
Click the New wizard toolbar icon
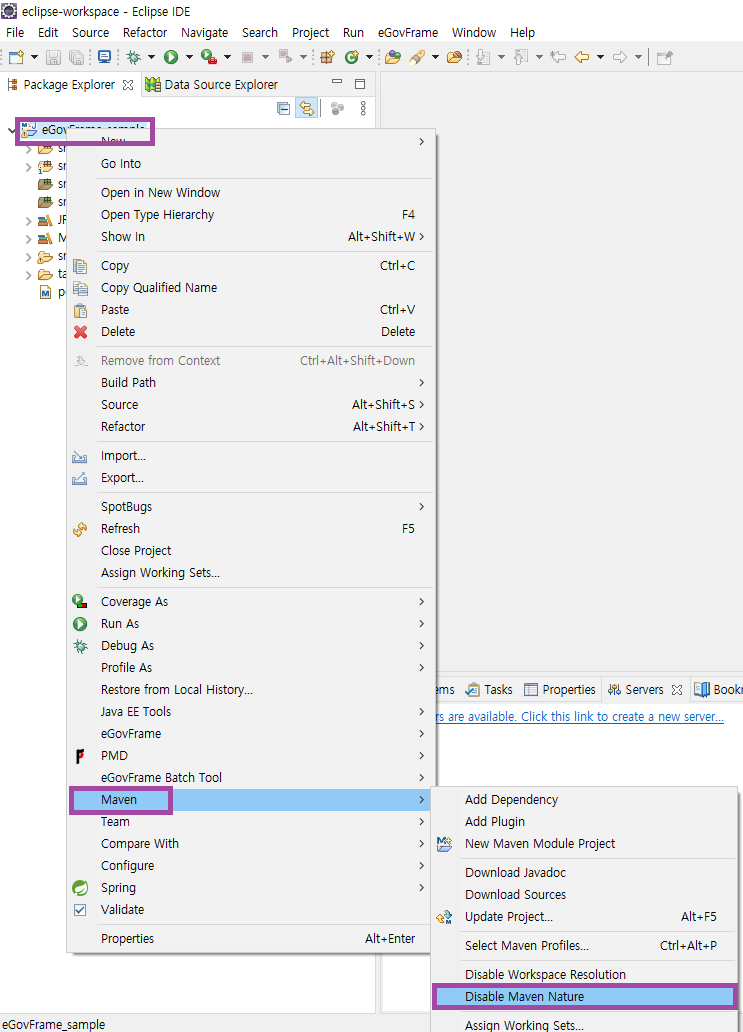pos(16,57)
